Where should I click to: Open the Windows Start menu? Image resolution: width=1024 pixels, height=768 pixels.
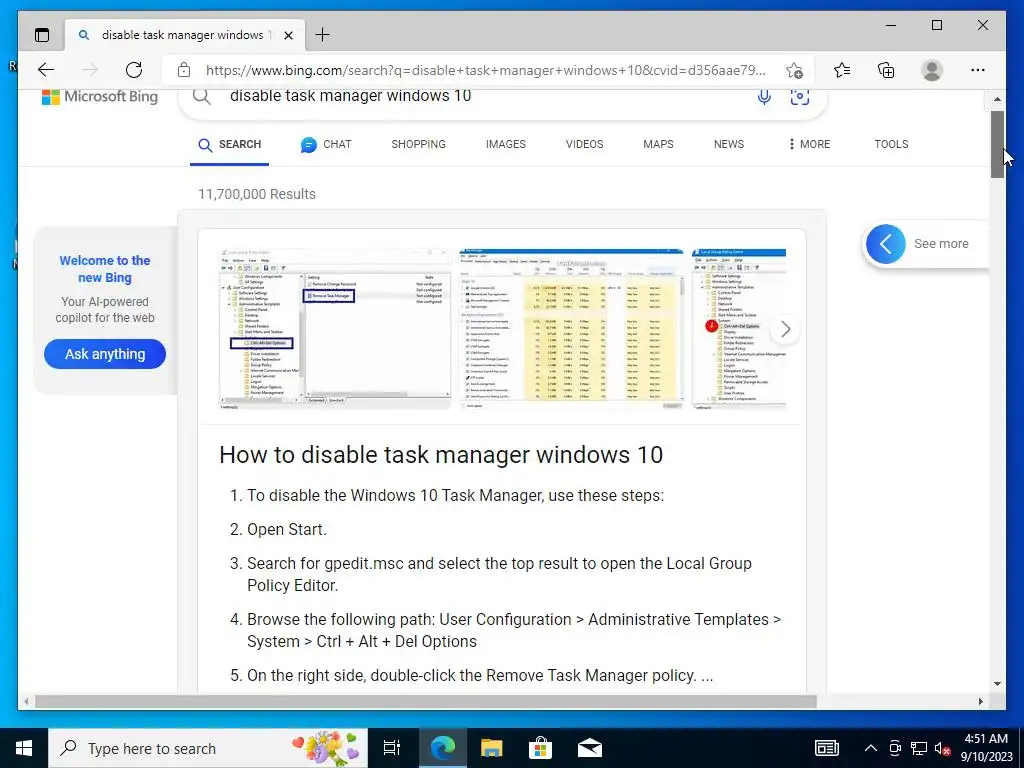(24, 748)
